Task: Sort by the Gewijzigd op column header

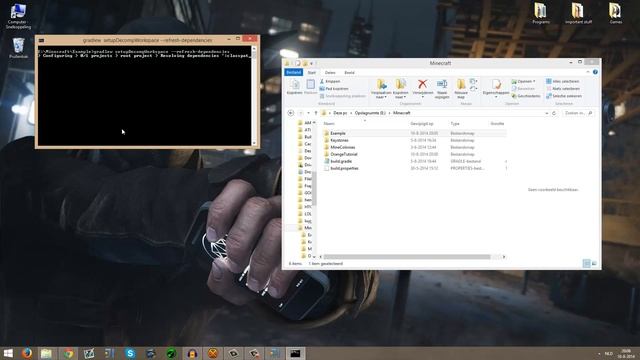Action: 422,124
